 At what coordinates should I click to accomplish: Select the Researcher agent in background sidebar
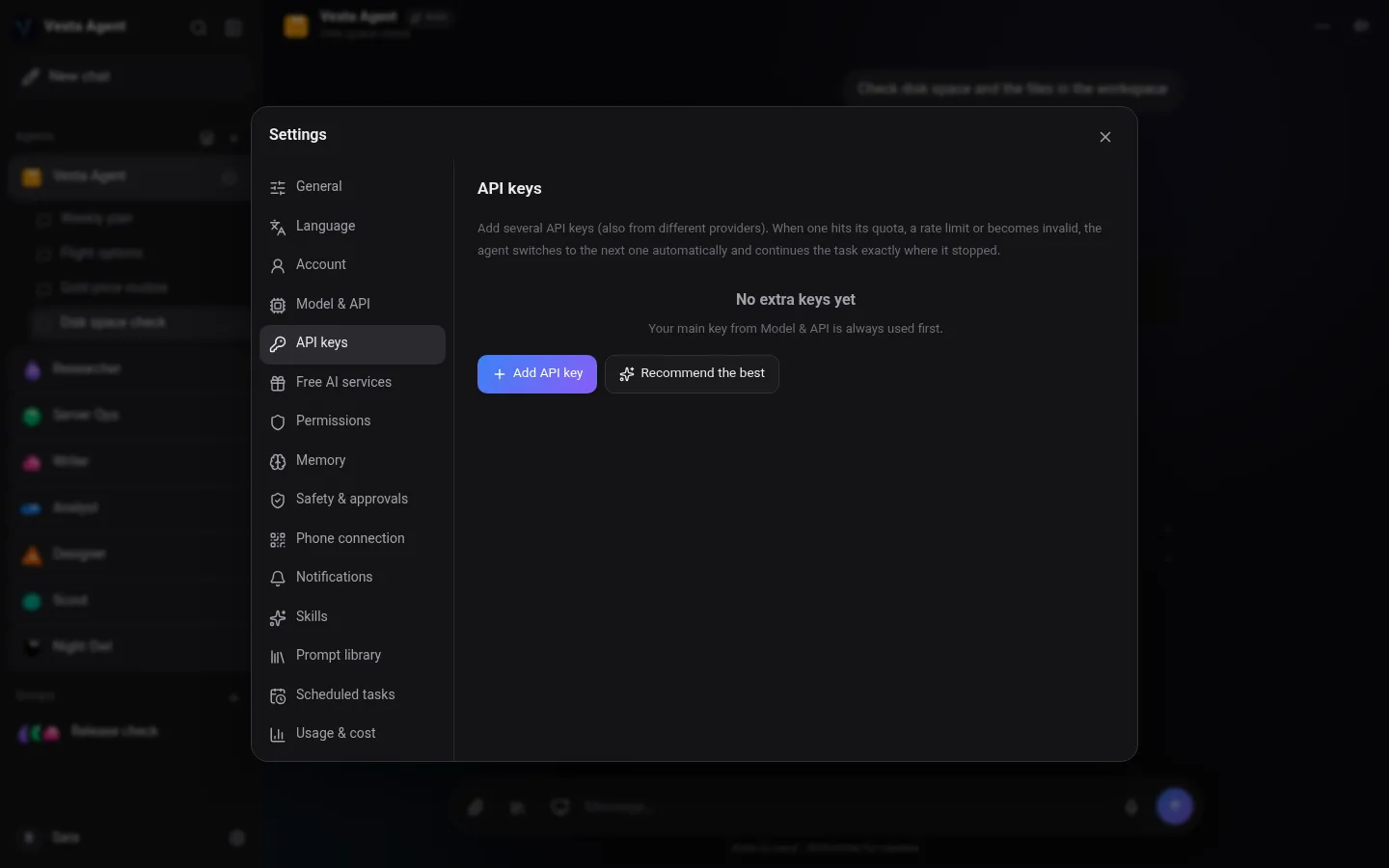[130, 369]
